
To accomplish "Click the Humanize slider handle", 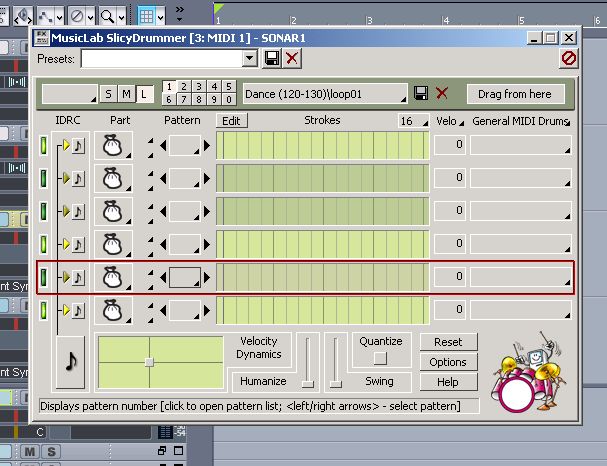I will (x=308, y=384).
